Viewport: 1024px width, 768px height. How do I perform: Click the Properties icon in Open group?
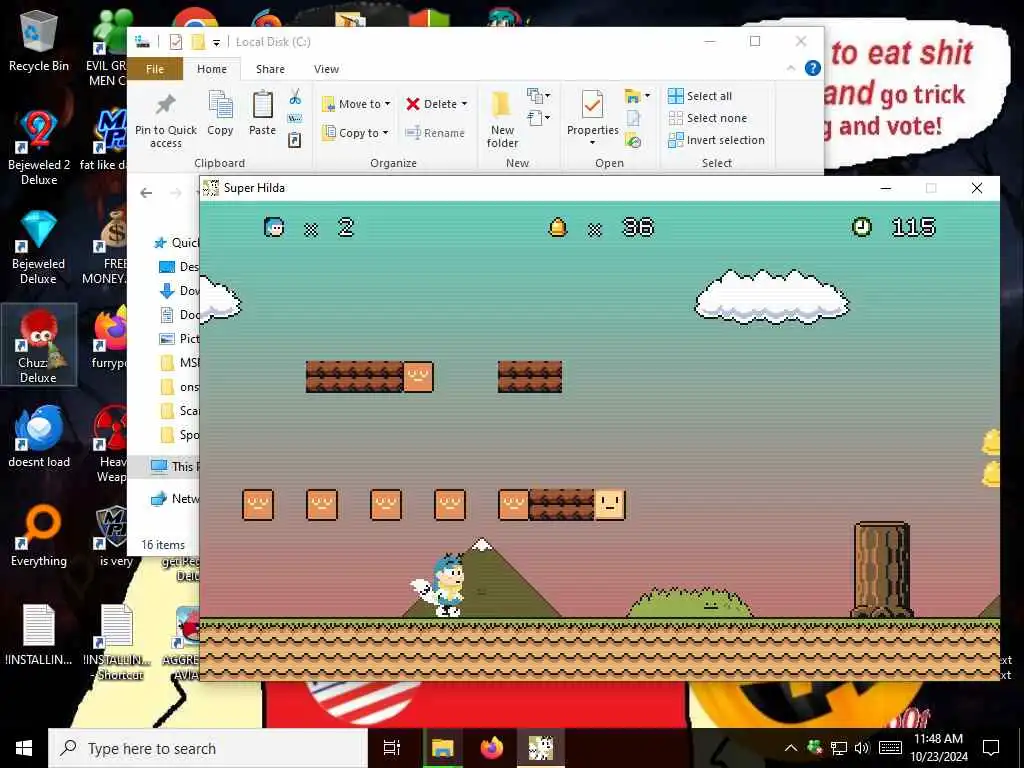coord(592,114)
